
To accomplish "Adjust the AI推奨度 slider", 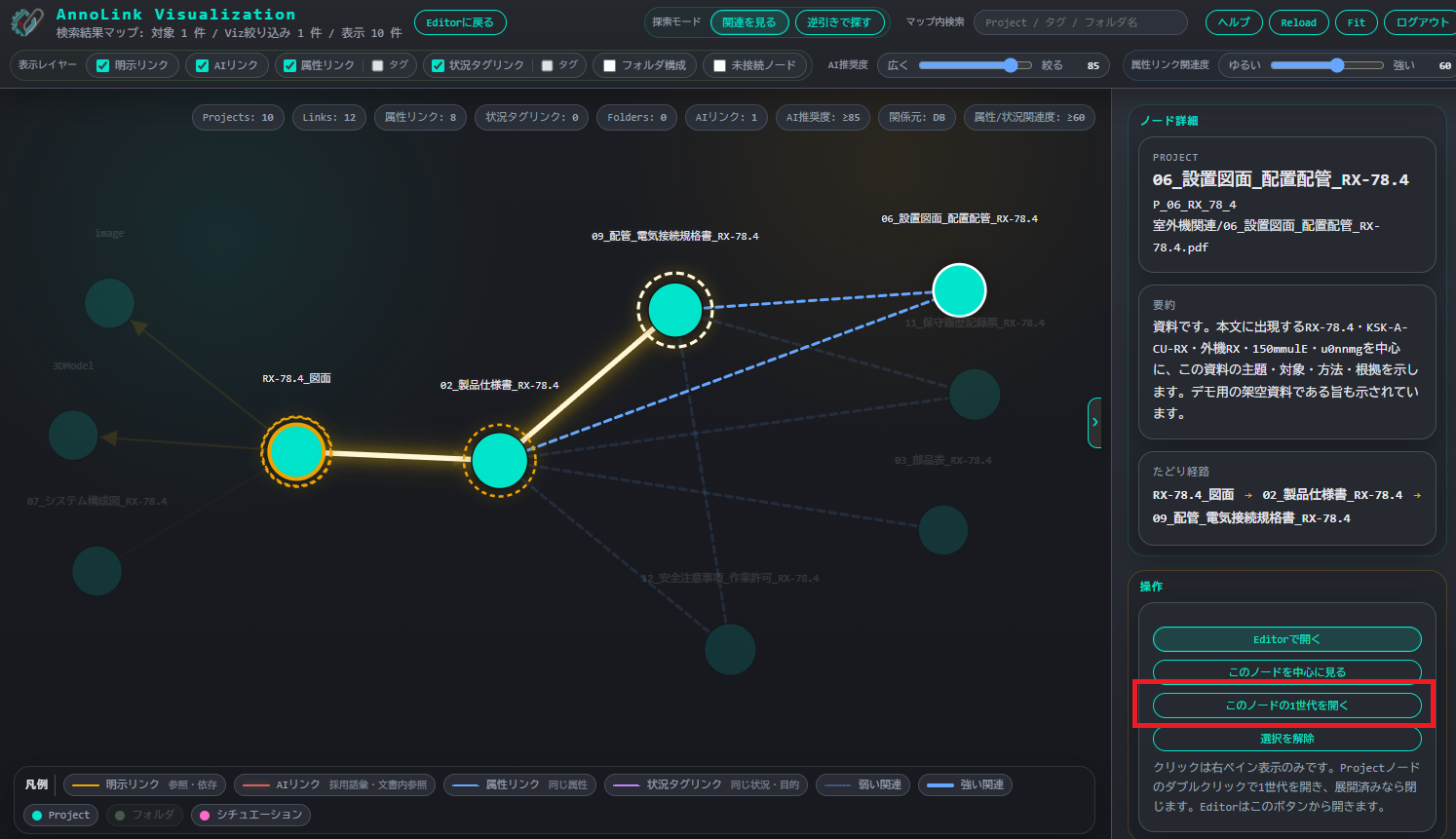I will (x=975, y=65).
